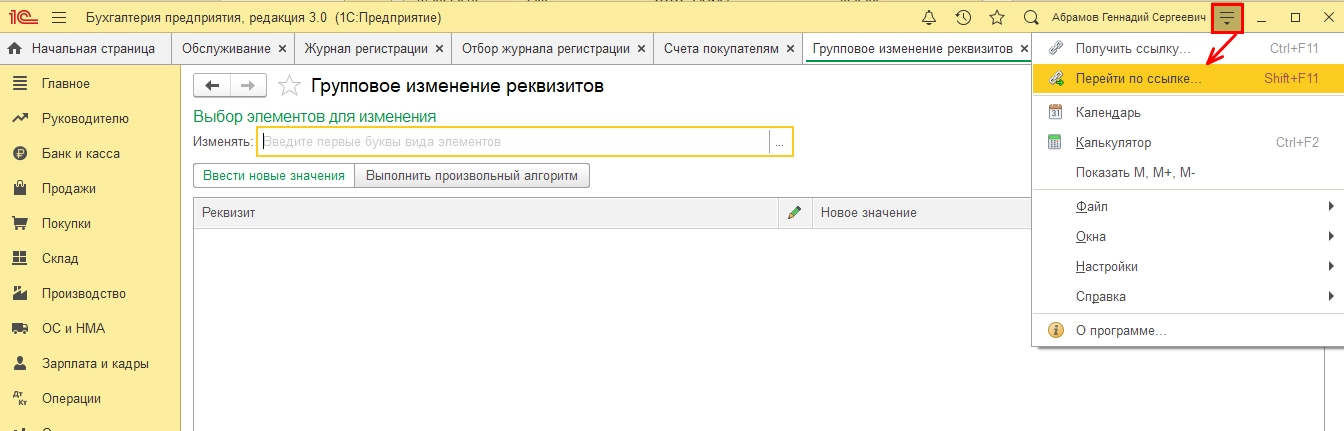Image resolution: width=1344 pixels, height=431 pixels.
Task: Open Банк и касса section
Action: 81,154
